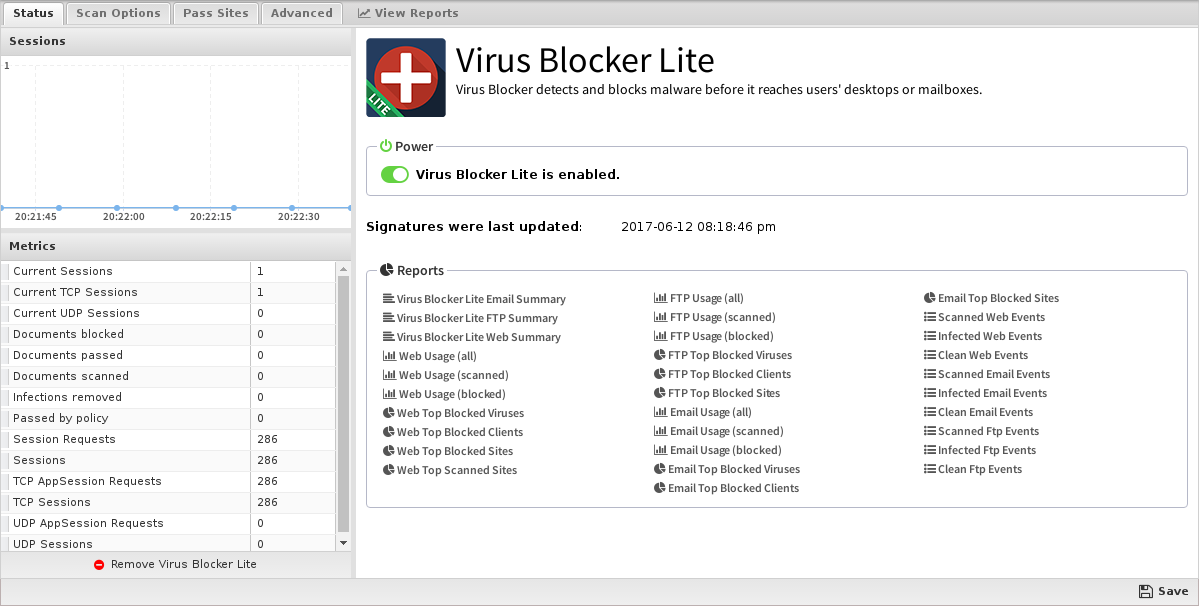1199x606 pixels.
Task: Toggle the Virus Blocker Lite power switch
Action: tap(395, 175)
